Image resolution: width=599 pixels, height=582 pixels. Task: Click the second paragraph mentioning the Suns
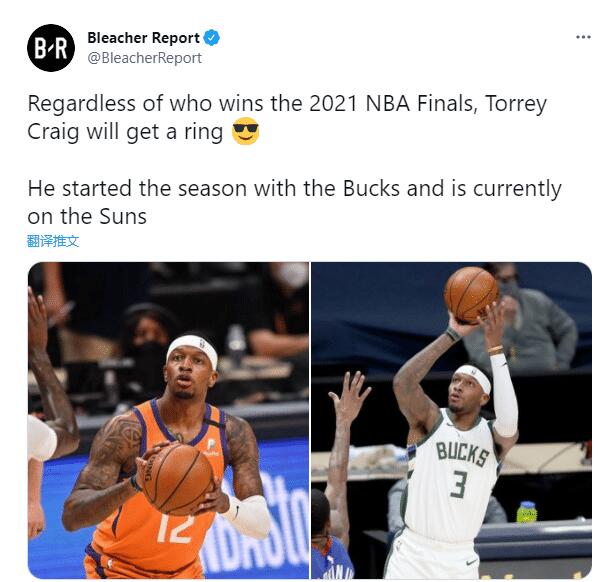(295, 202)
